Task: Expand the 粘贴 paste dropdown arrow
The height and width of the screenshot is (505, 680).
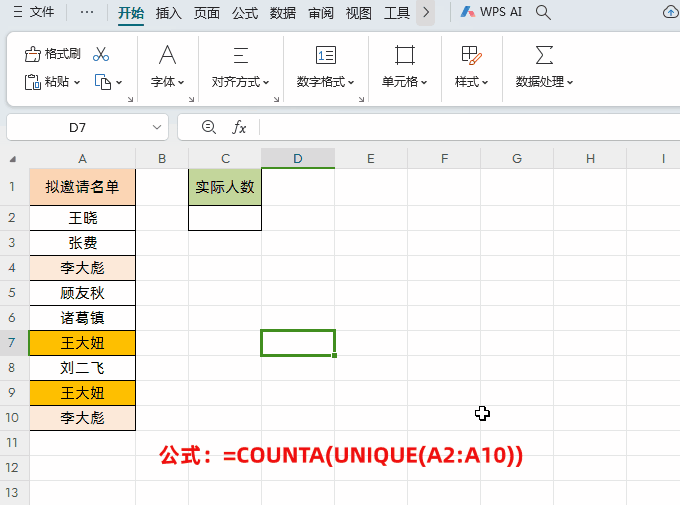Action: coord(77,82)
